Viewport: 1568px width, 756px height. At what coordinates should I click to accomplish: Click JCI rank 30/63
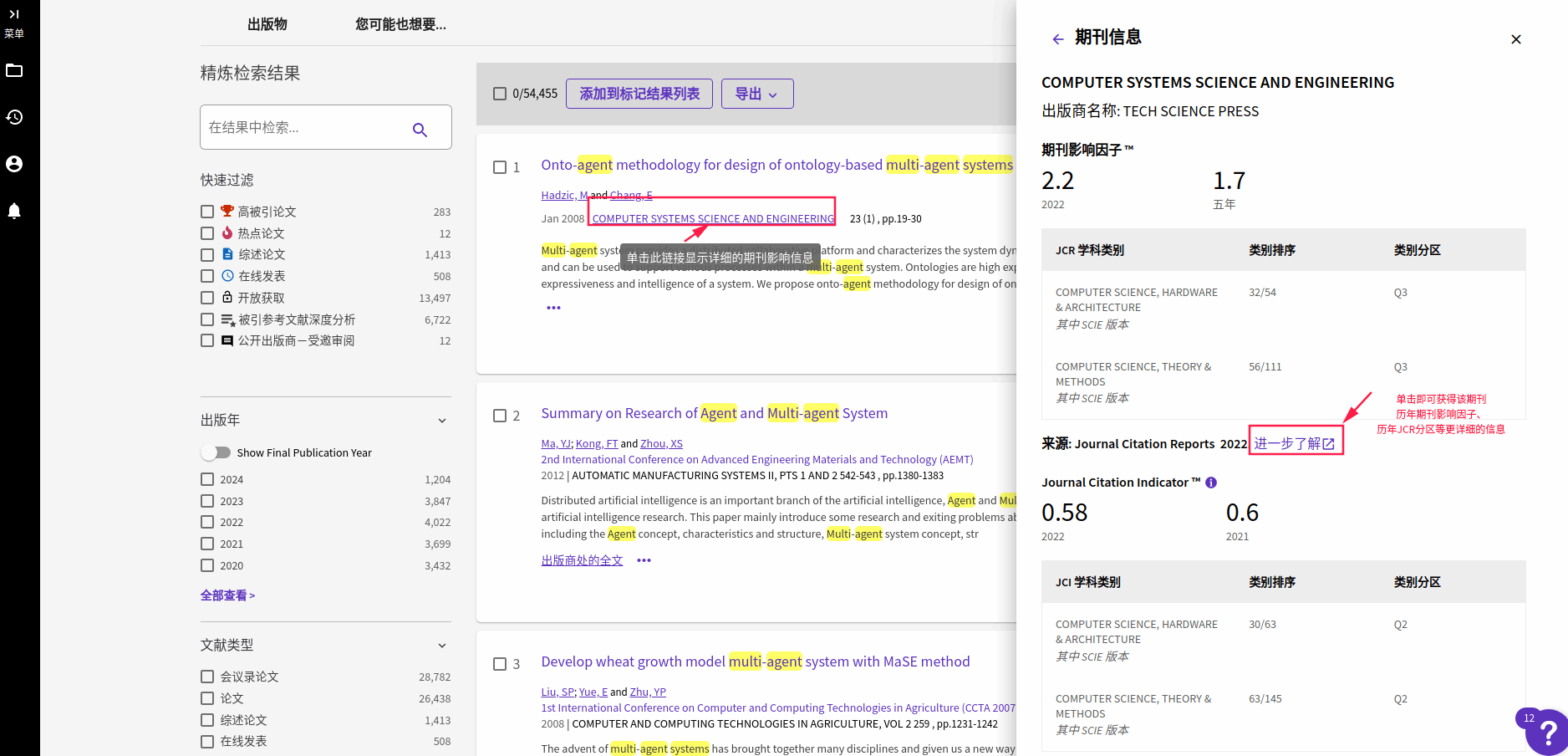[1262, 625]
